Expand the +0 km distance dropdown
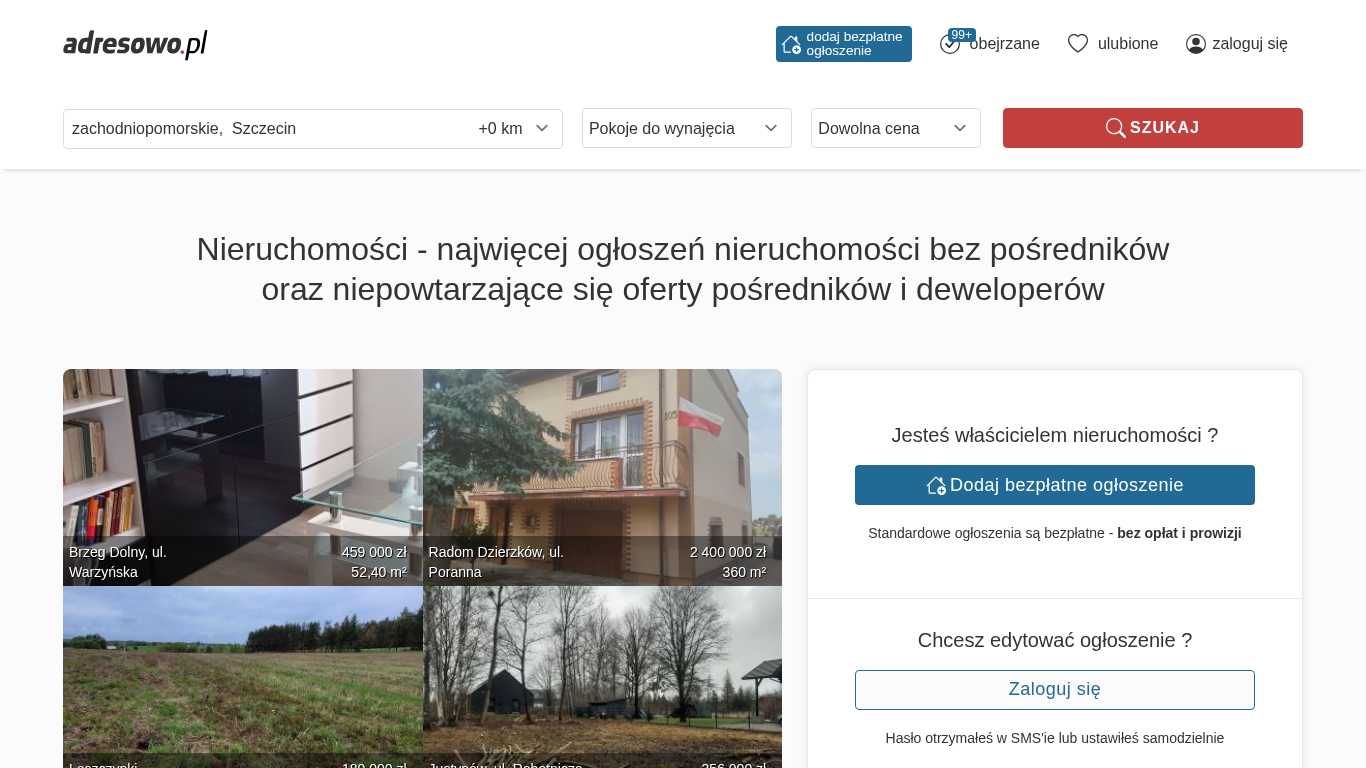Viewport: 1366px width, 768px height. coord(514,128)
